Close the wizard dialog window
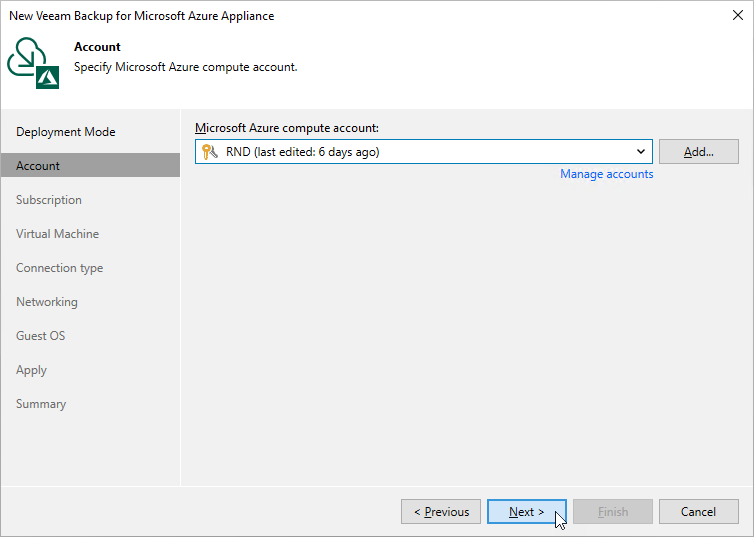 738,15
